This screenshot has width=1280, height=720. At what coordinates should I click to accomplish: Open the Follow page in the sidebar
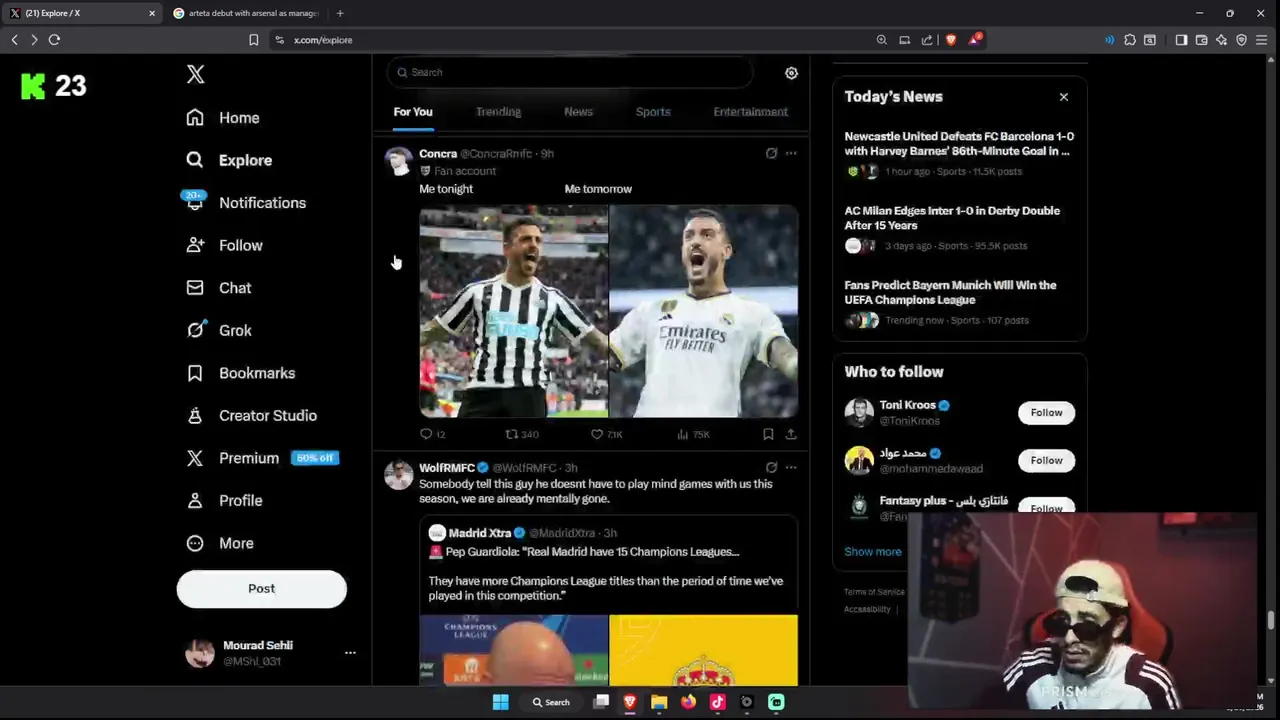[224, 245]
